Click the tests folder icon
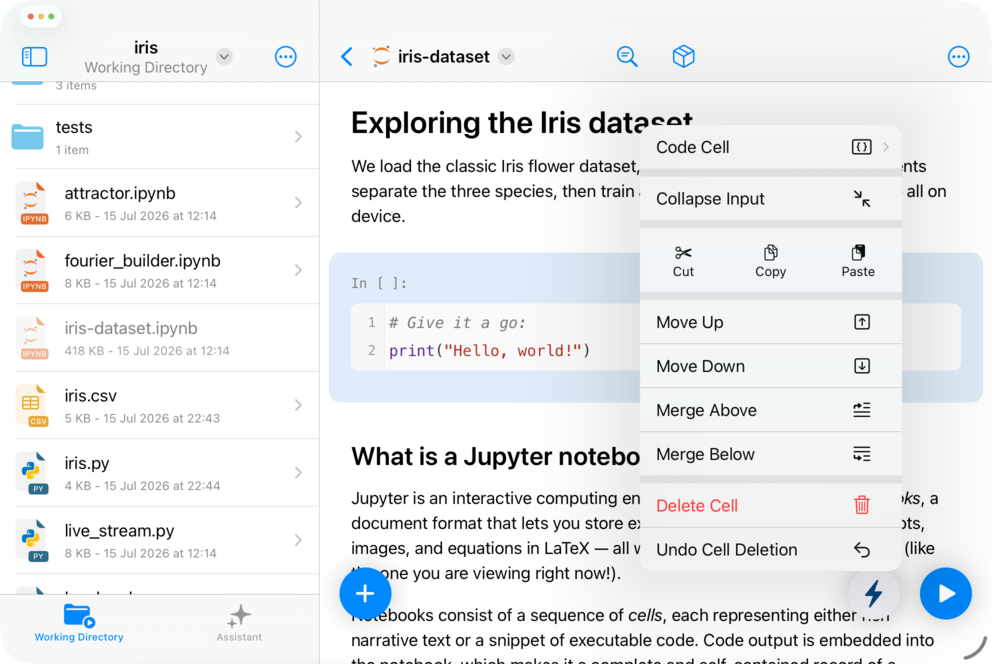The width and height of the screenshot is (992, 664). [27, 137]
